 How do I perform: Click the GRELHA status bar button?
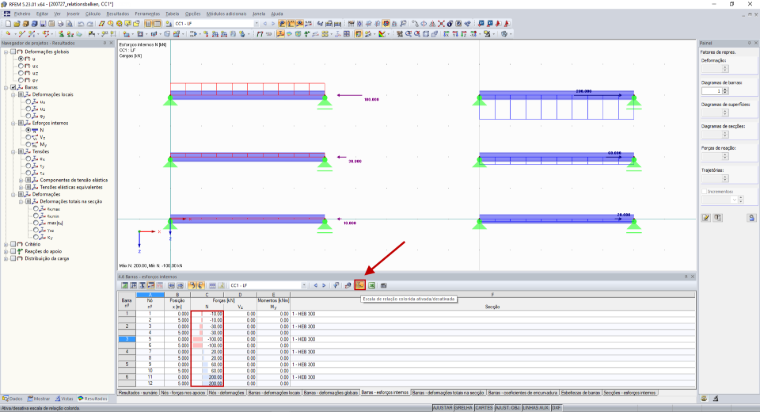[x=463, y=408]
